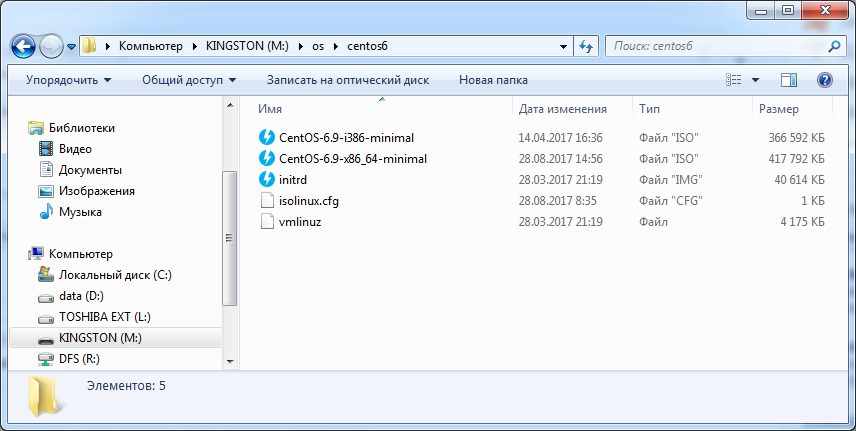Image resolution: width=856 pixels, height=431 pixels.
Task: Click the Back navigation arrow button
Action: tap(24, 46)
